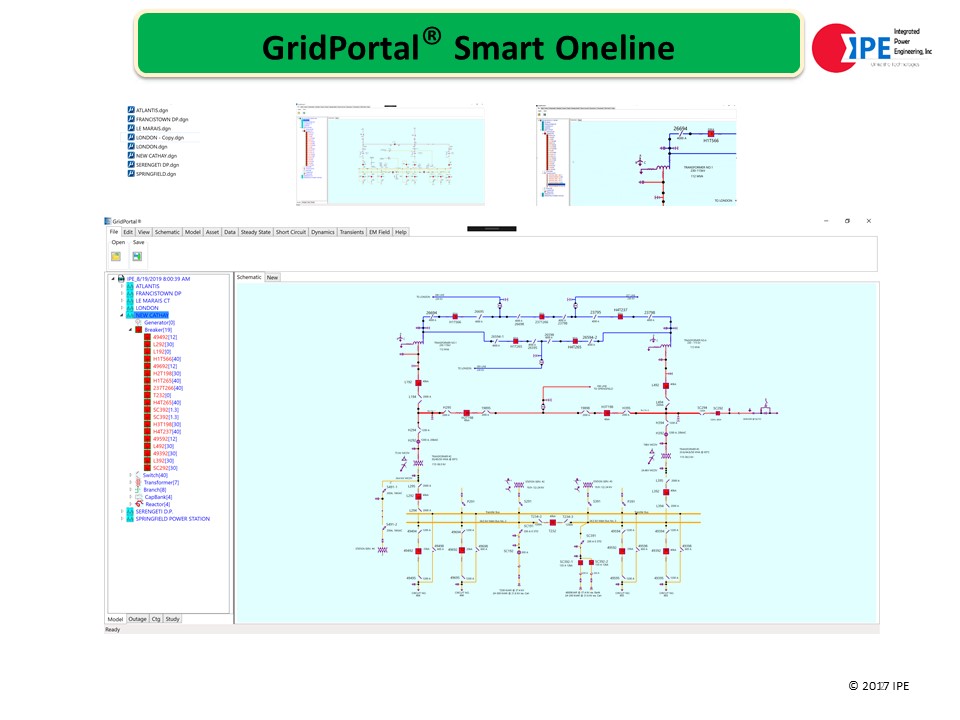Collapse the IPE project root node
The image size is (960, 720).
coord(113,279)
